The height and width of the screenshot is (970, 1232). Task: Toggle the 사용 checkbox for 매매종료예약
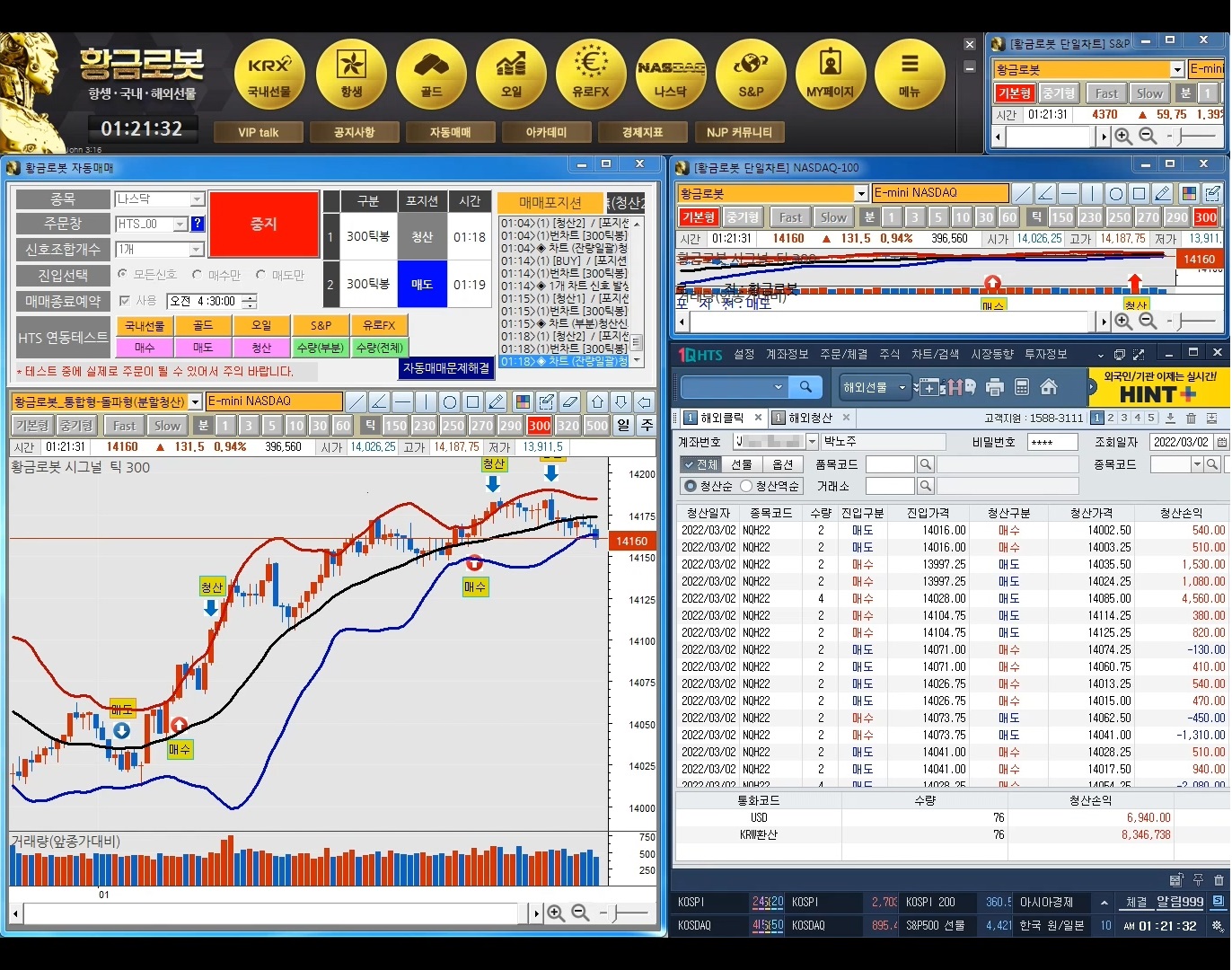tap(125, 301)
